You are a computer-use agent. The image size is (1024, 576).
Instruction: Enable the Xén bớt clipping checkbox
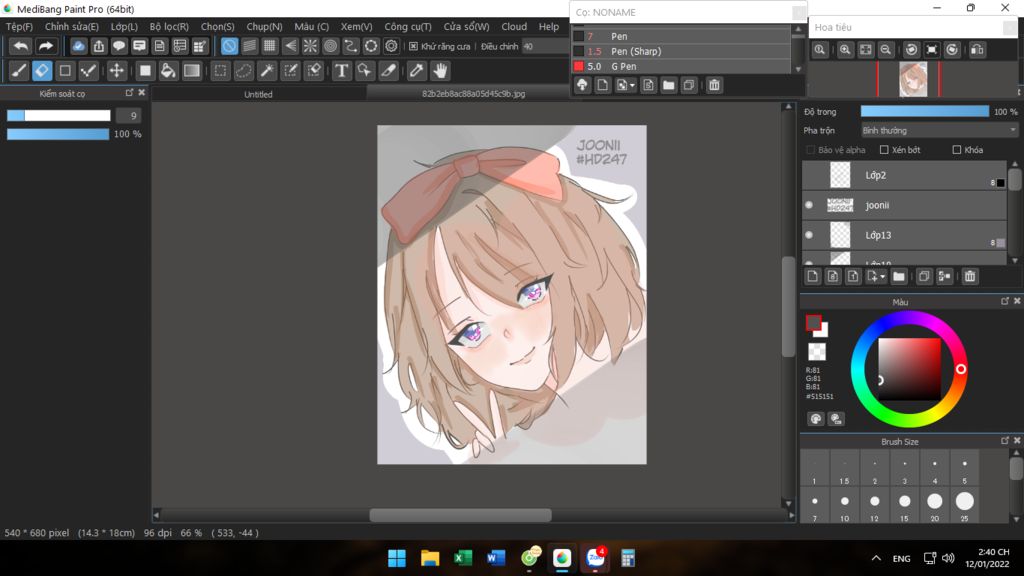click(884, 150)
